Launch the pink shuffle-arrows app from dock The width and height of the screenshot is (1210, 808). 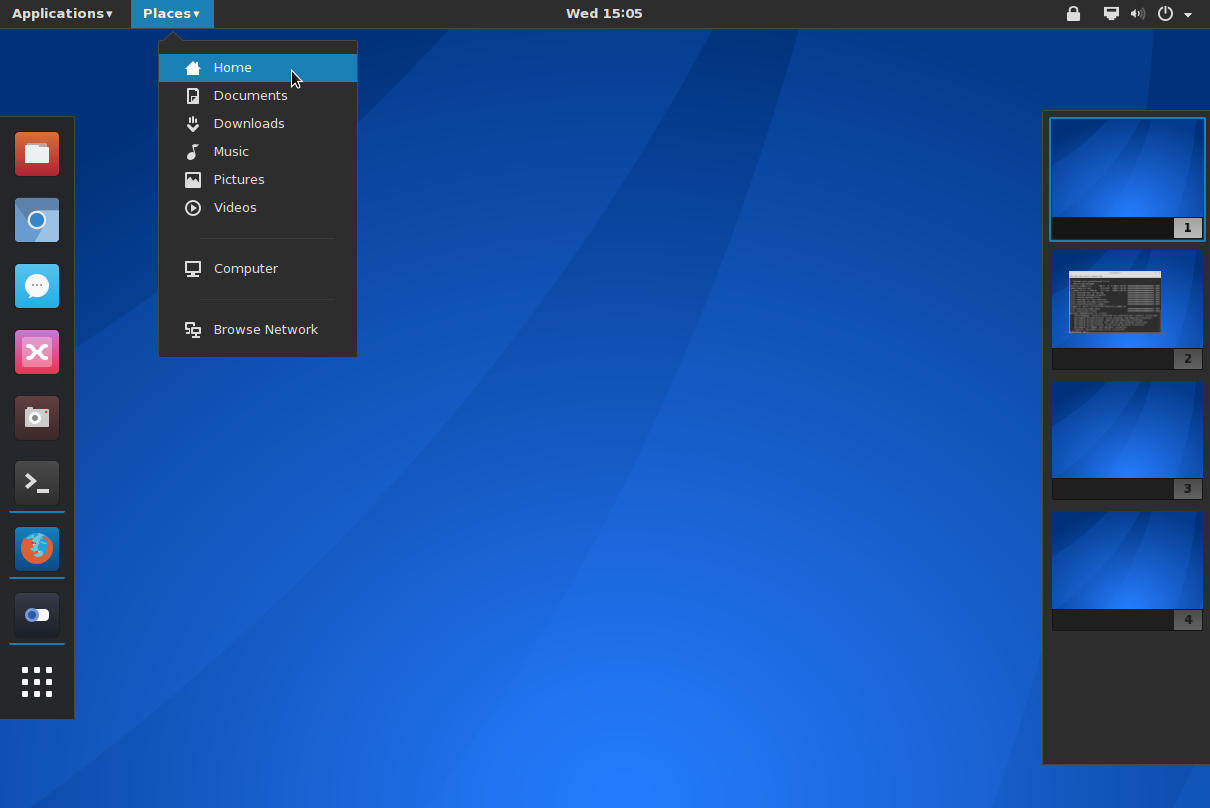pyautogui.click(x=36, y=352)
